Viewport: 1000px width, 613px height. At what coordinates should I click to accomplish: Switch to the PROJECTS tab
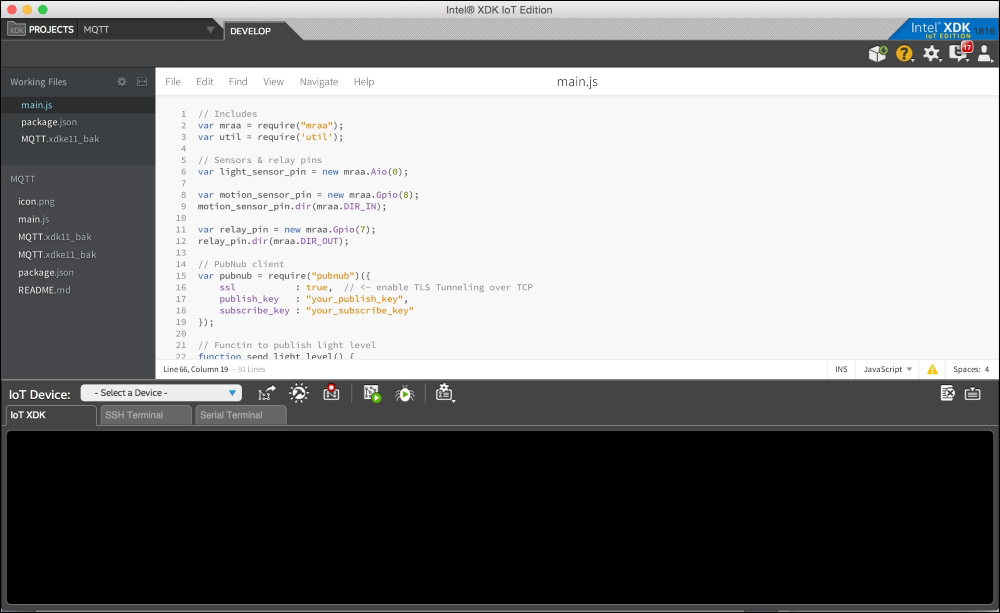[x=51, y=29]
